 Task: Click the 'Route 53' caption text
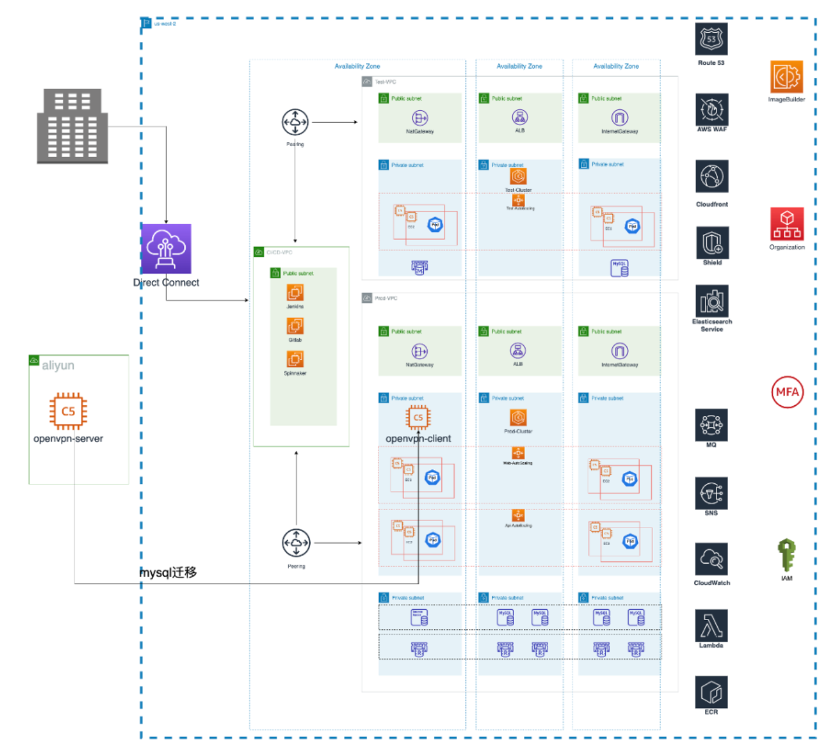point(711,63)
